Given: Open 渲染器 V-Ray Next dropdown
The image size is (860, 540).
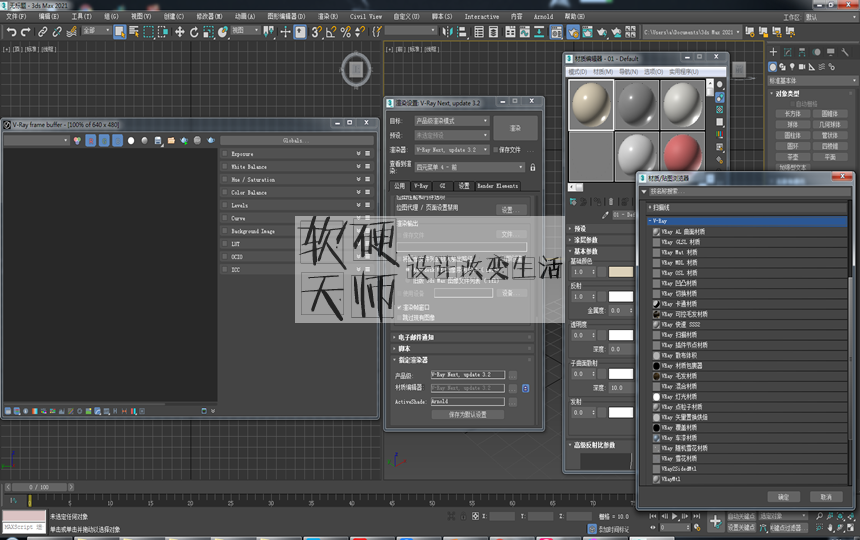Looking at the screenshot, I should 451,150.
